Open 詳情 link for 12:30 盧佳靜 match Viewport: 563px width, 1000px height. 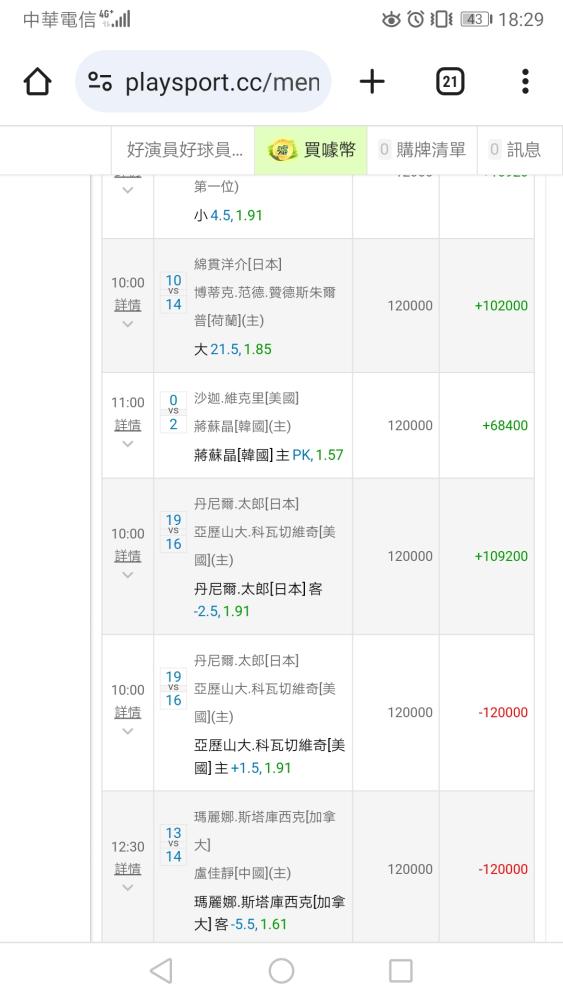[x=128, y=869]
